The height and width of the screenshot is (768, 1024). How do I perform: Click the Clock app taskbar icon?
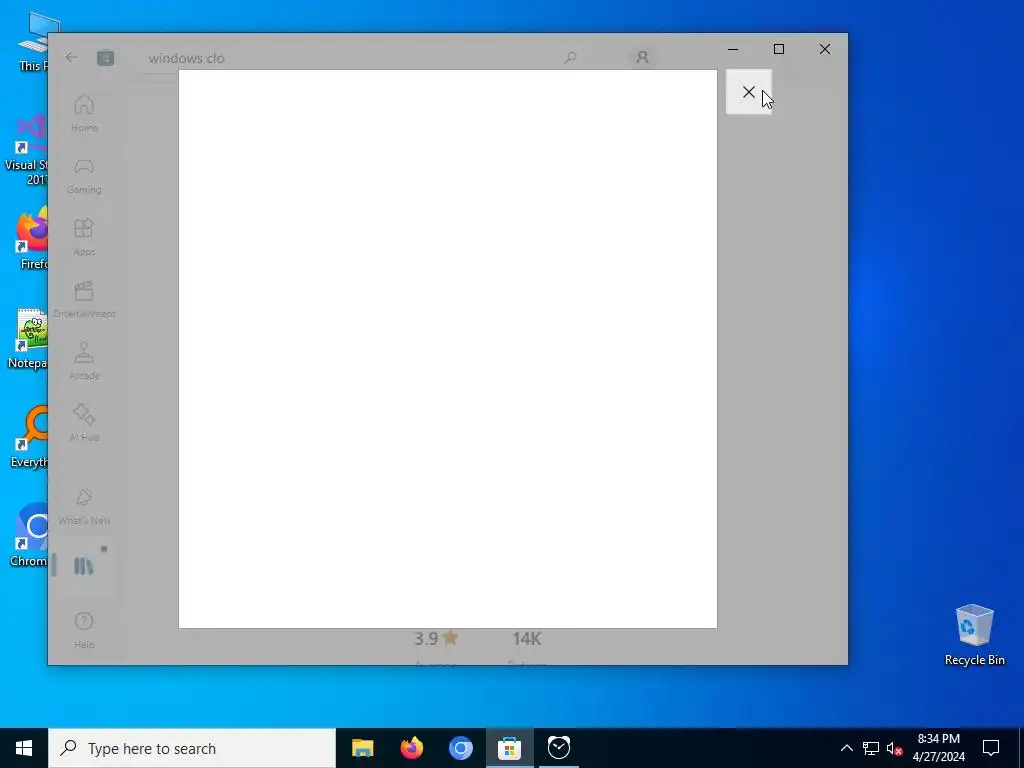(559, 748)
